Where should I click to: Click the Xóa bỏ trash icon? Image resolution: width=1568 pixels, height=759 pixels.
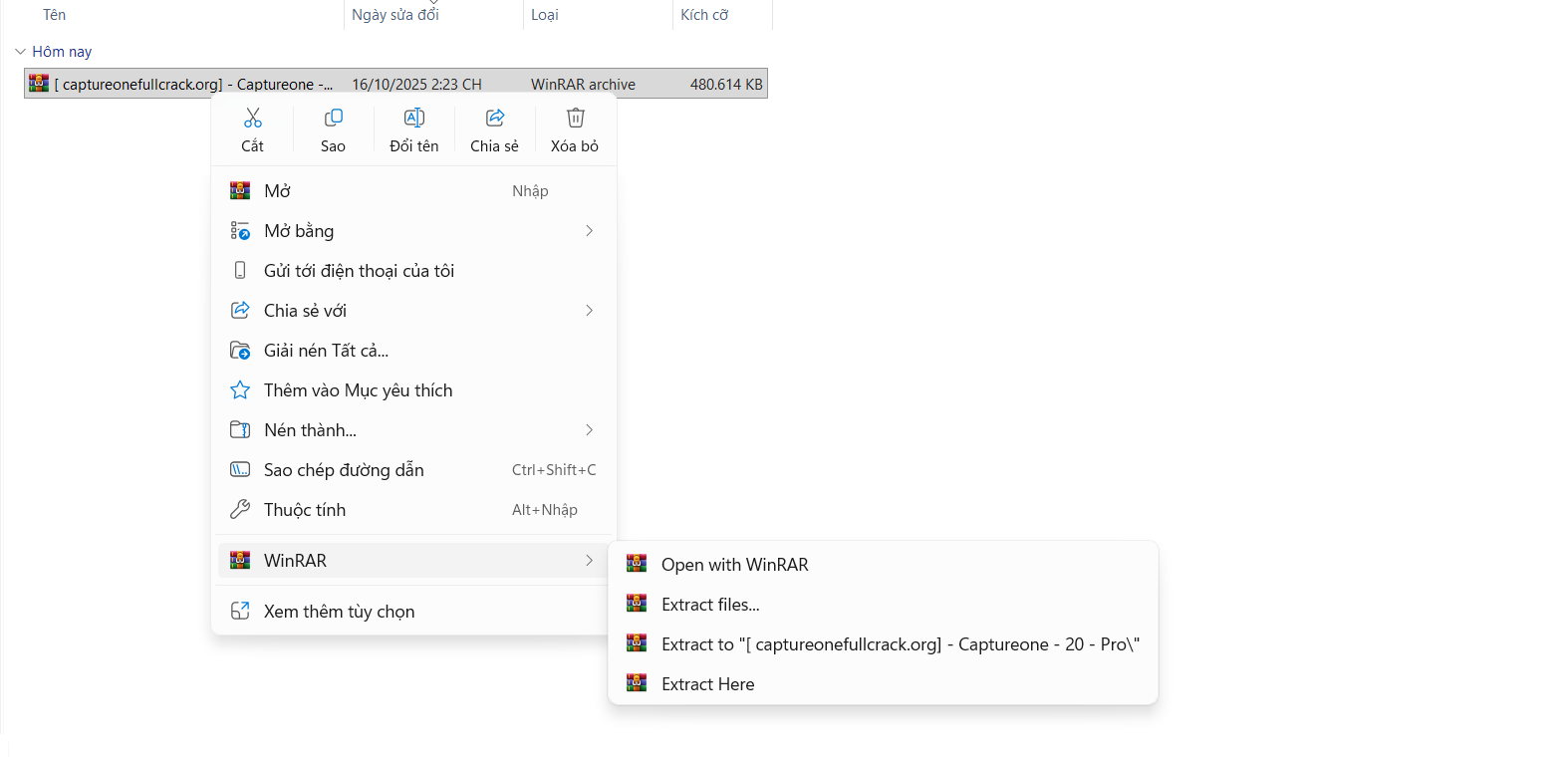pos(575,119)
